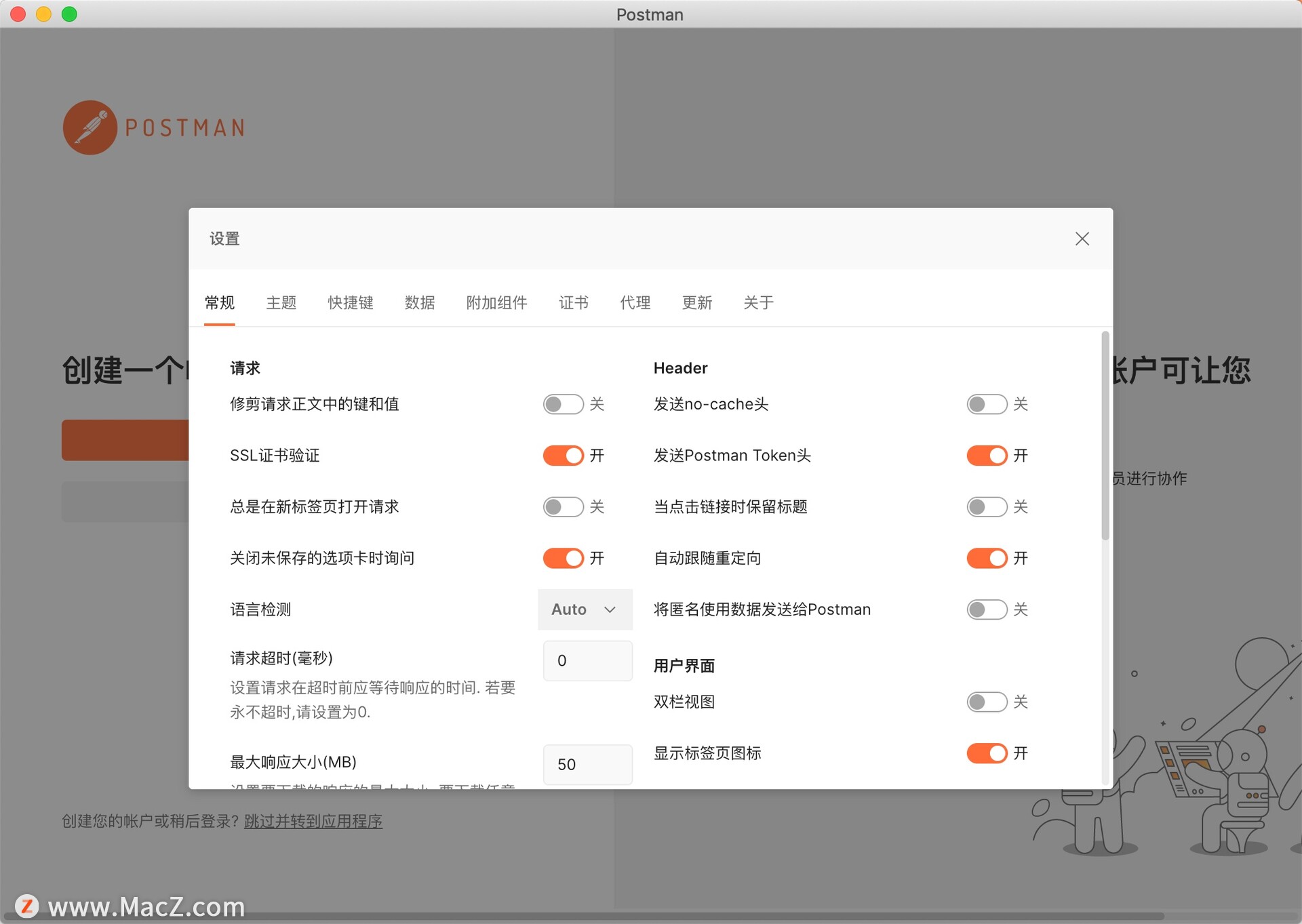The height and width of the screenshot is (924, 1302).
Task: Click 跳过并转到应用程序 link in background
Action: [313, 821]
